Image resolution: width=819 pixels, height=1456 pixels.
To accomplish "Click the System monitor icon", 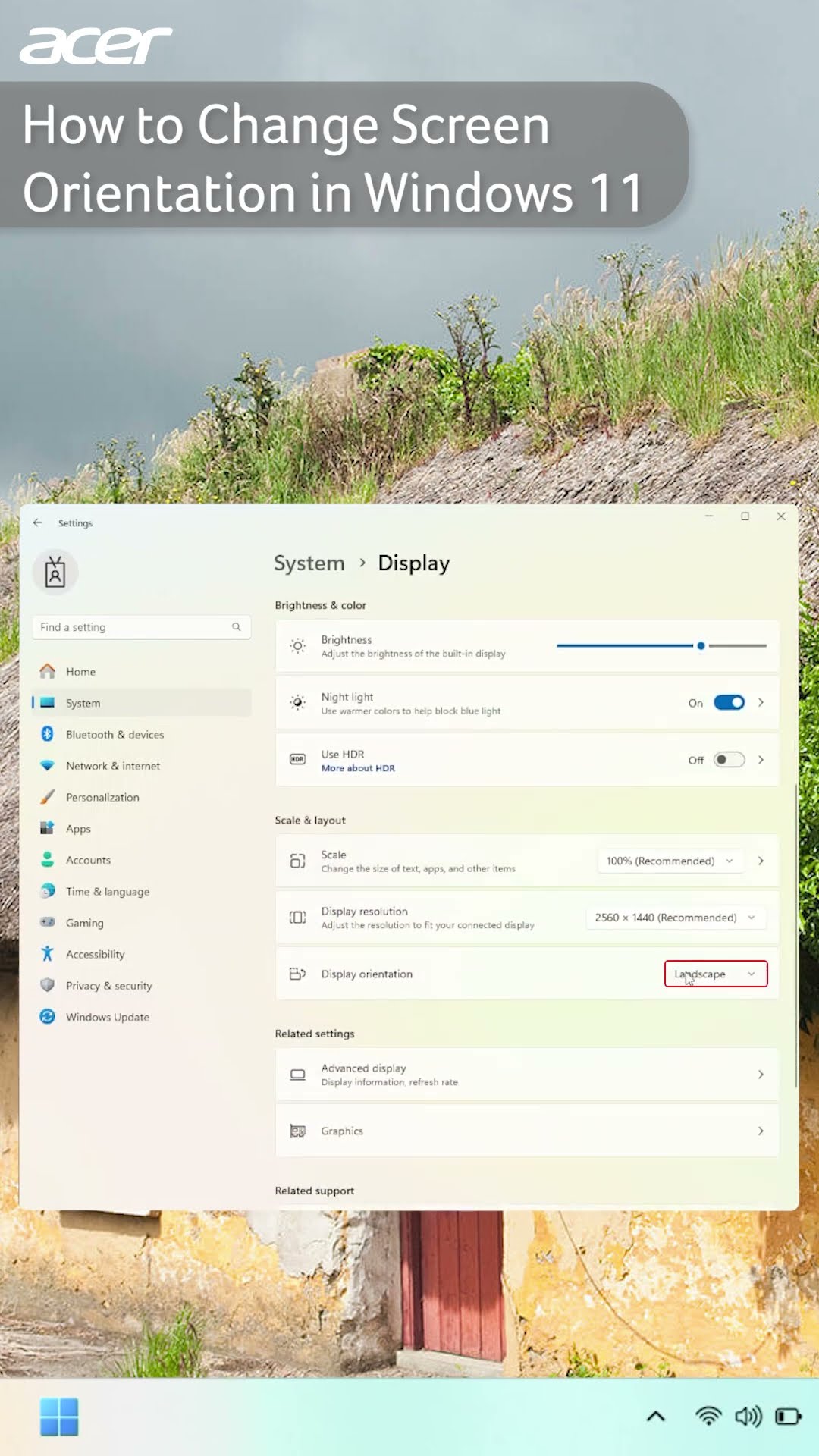I will coord(47,703).
